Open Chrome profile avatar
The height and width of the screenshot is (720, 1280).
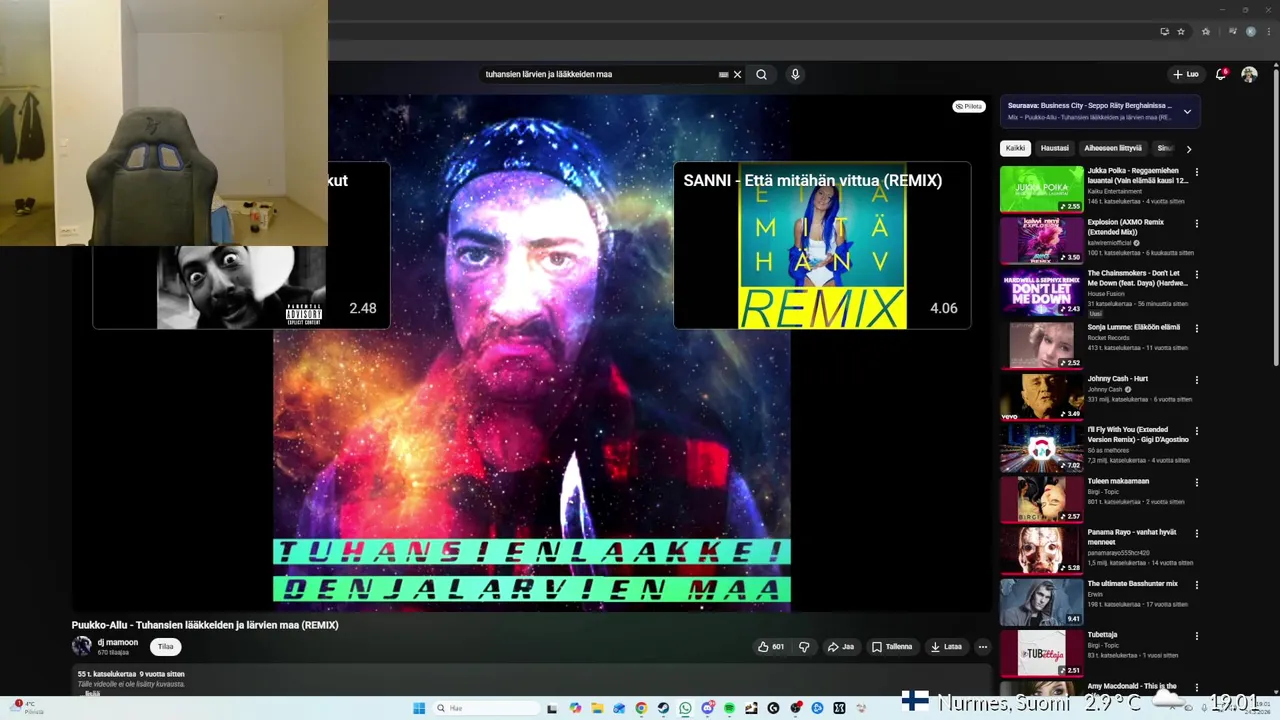pyautogui.click(x=1249, y=31)
